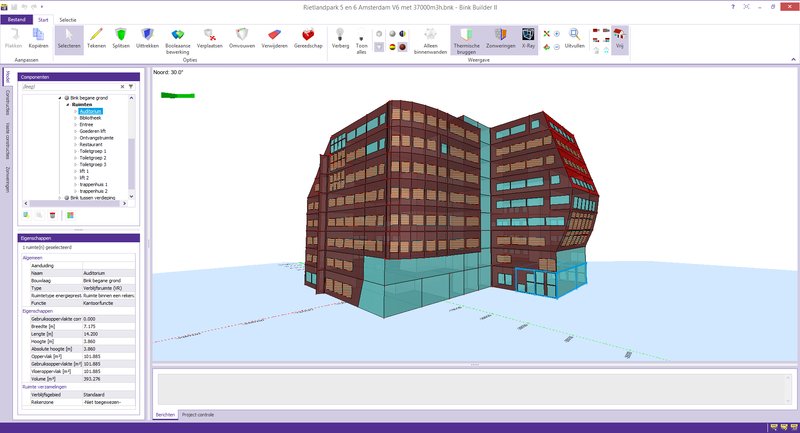Click the Omvouwen tool
The image size is (800, 433).
tap(242, 39)
